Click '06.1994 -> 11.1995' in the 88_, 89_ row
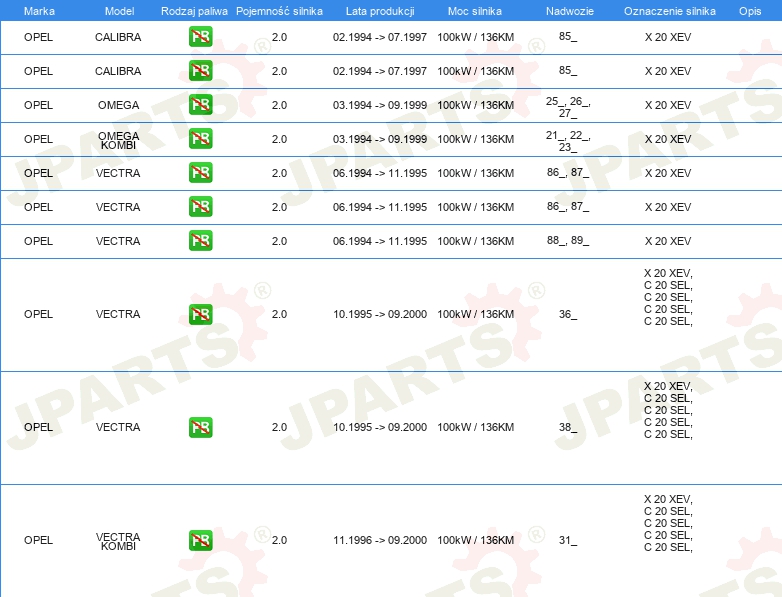 [x=380, y=241]
